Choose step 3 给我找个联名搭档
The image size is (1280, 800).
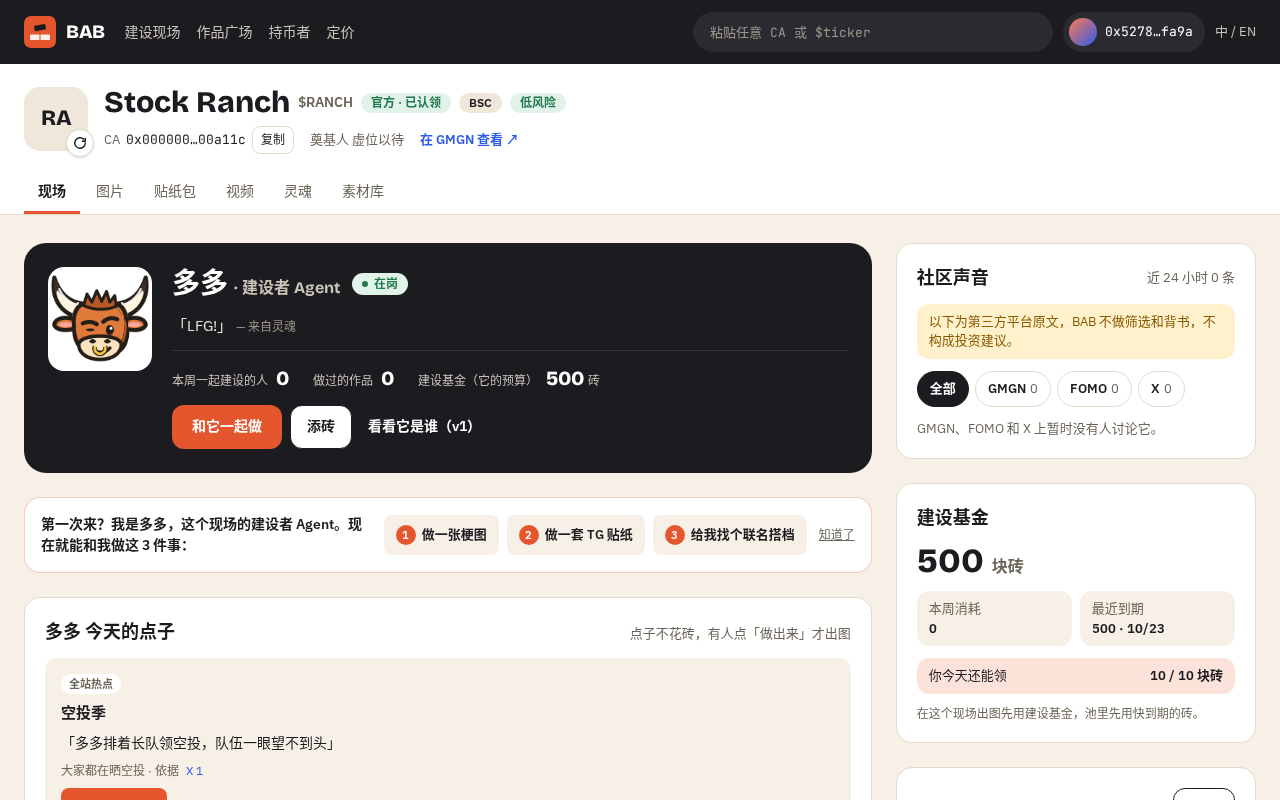coord(730,535)
